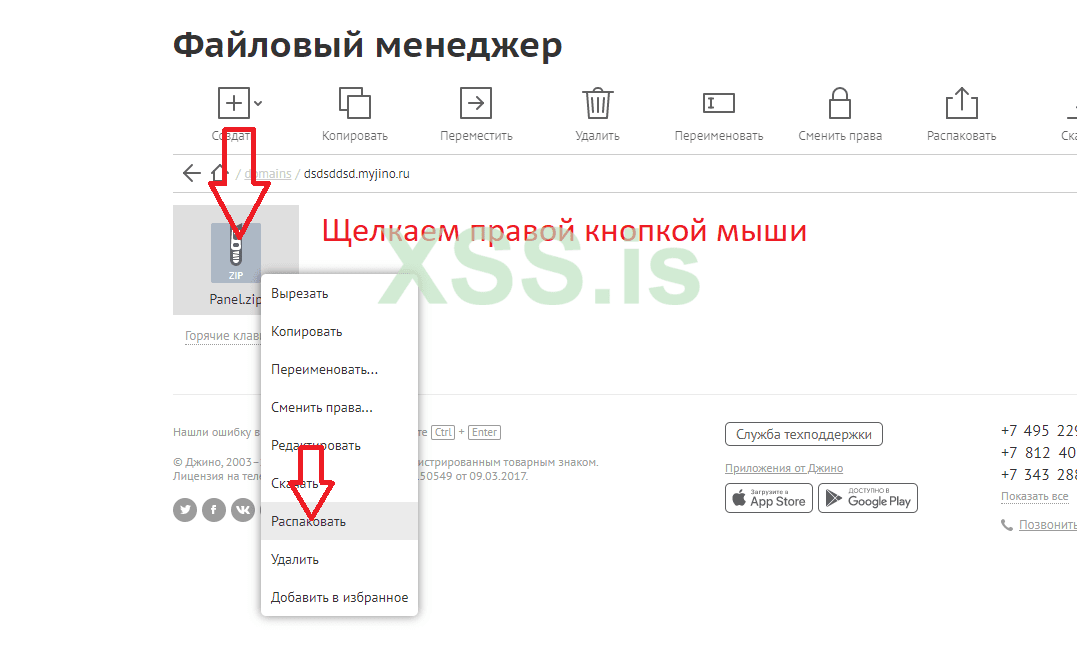This screenshot has width=1077, height=645.
Task: Click the Создать plus icon
Action: [234, 103]
